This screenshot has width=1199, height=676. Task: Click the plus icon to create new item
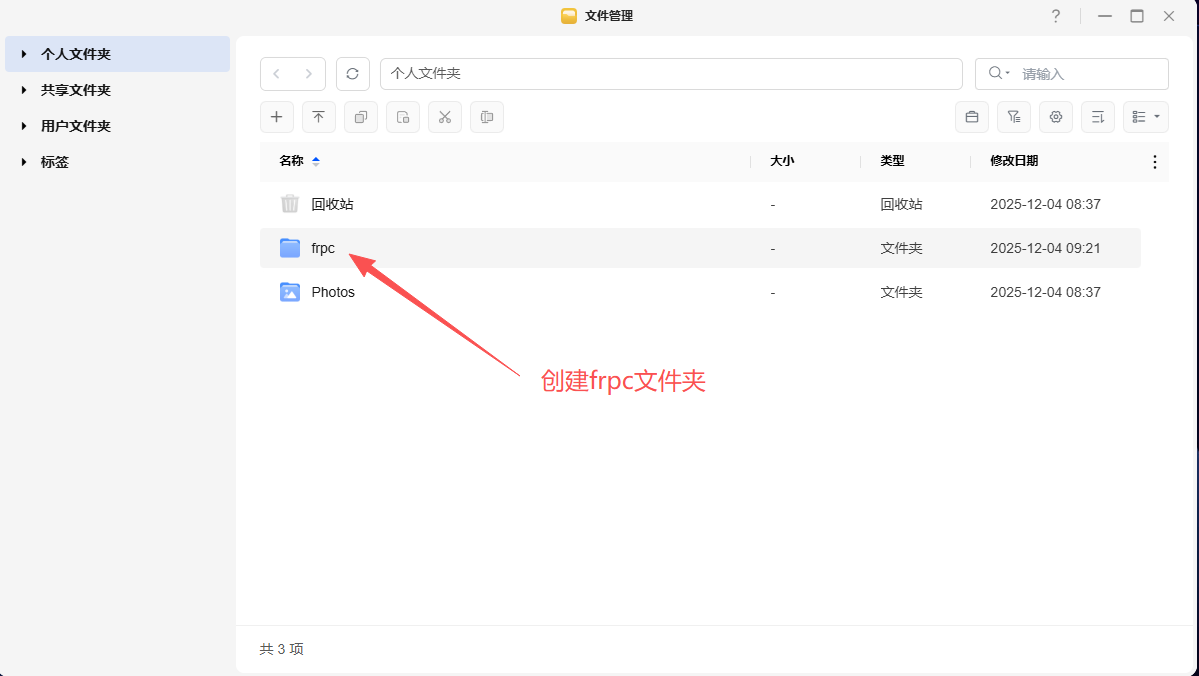click(x=277, y=117)
